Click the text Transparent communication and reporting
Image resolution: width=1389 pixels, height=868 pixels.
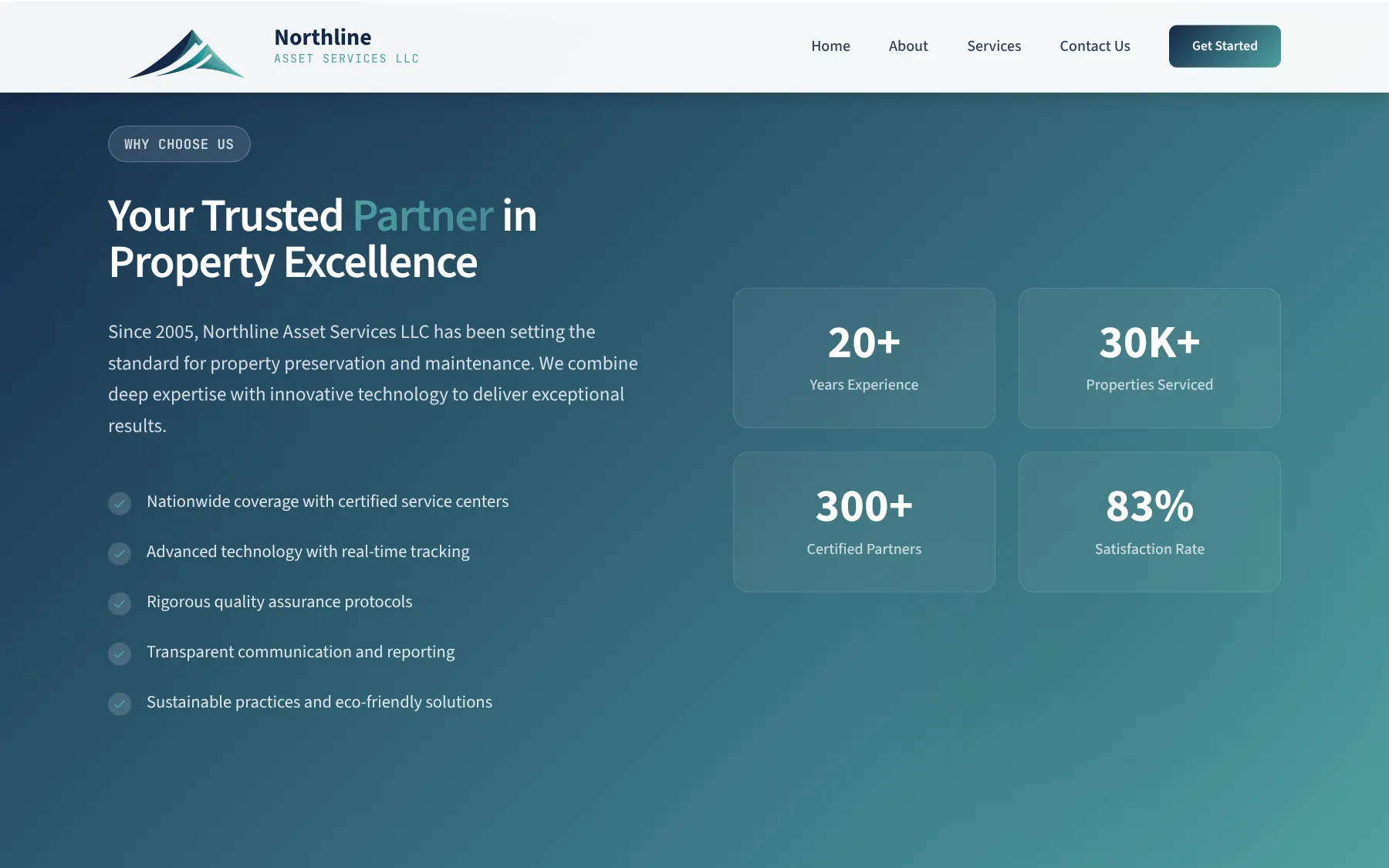(x=301, y=652)
